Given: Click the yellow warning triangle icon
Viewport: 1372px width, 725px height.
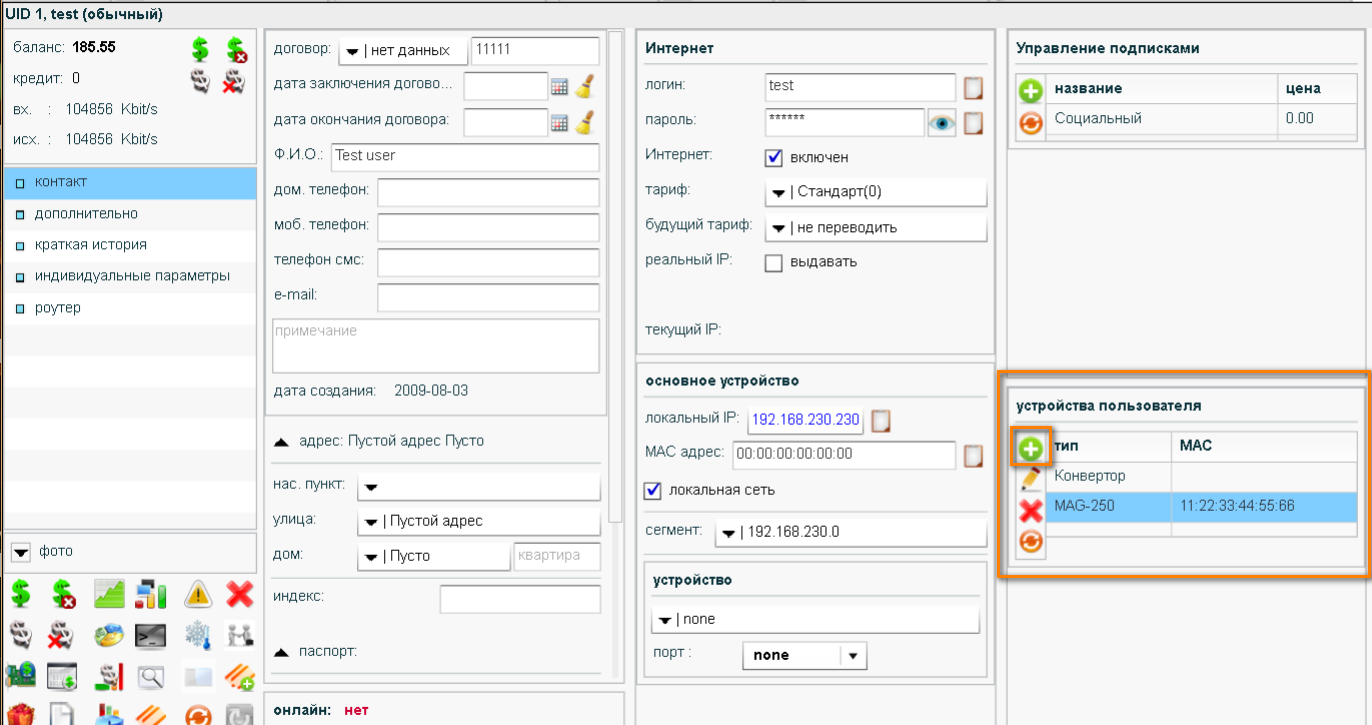Looking at the screenshot, I should pos(198,595).
